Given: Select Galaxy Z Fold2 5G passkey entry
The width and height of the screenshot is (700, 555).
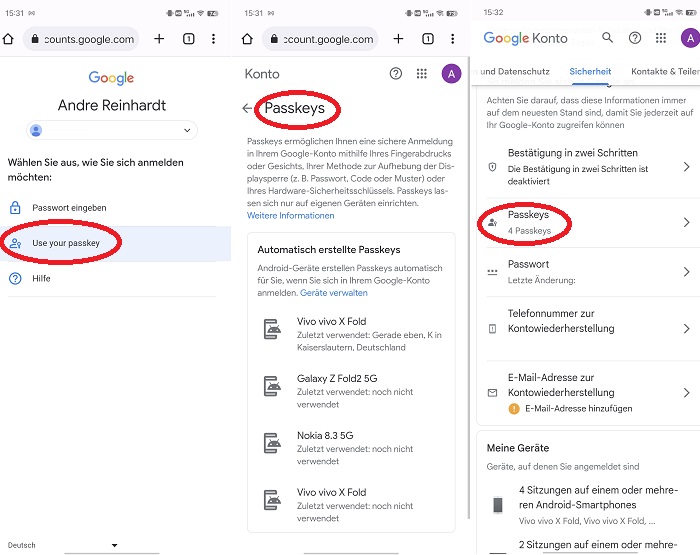Looking at the screenshot, I should pos(351,391).
